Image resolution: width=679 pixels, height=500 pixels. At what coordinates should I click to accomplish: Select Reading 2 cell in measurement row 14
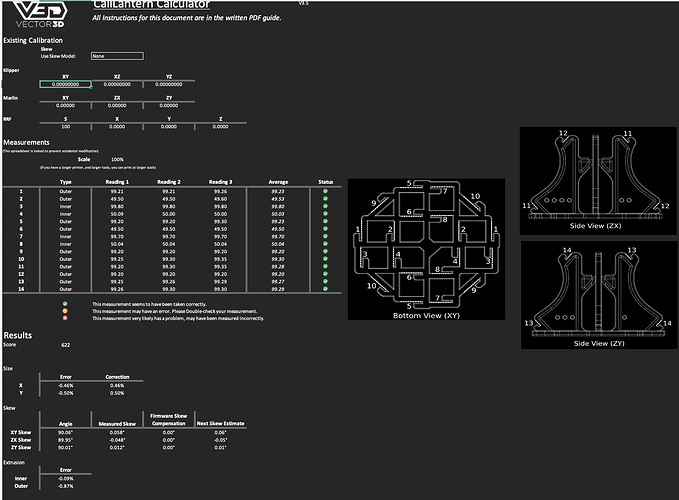pos(169,289)
